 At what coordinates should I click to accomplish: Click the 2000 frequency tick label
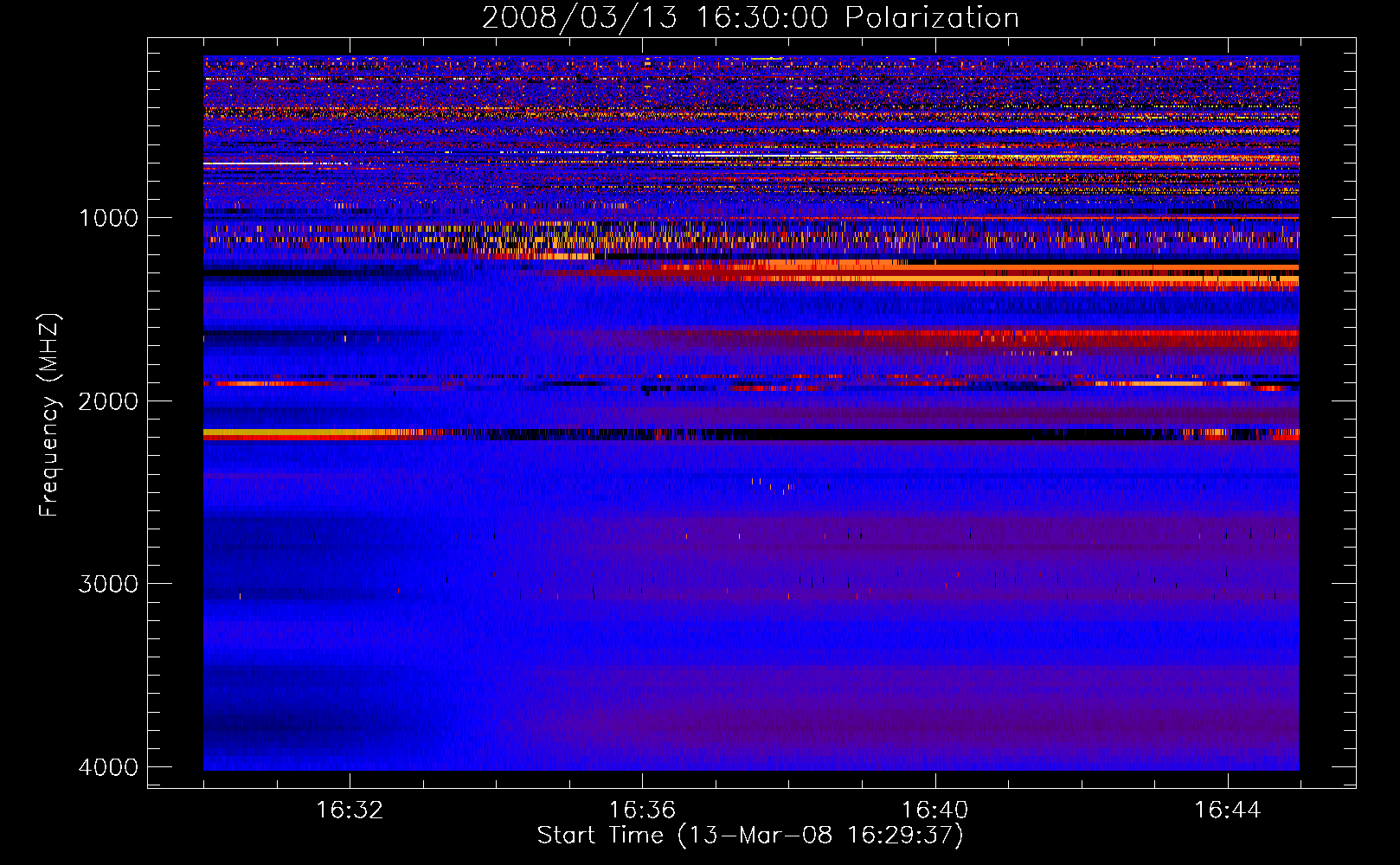coord(108,401)
